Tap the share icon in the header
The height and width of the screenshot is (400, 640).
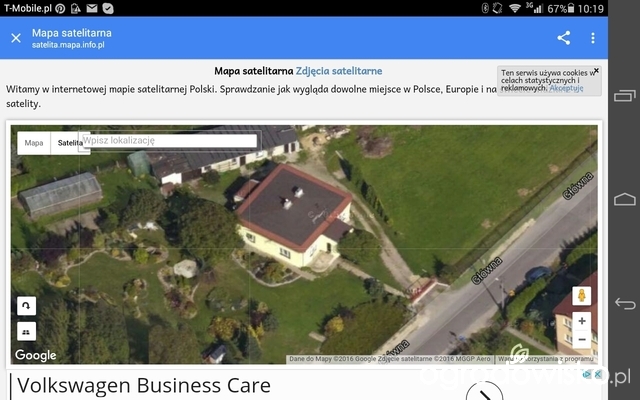[x=563, y=38]
